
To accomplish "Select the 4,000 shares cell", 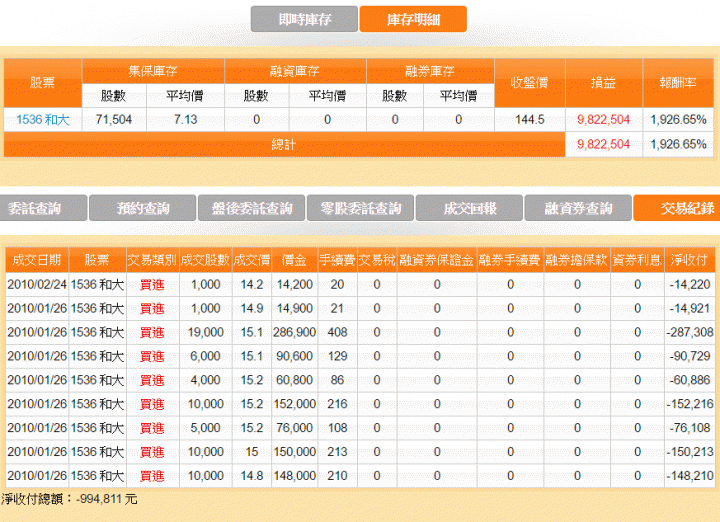I will (205, 380).
